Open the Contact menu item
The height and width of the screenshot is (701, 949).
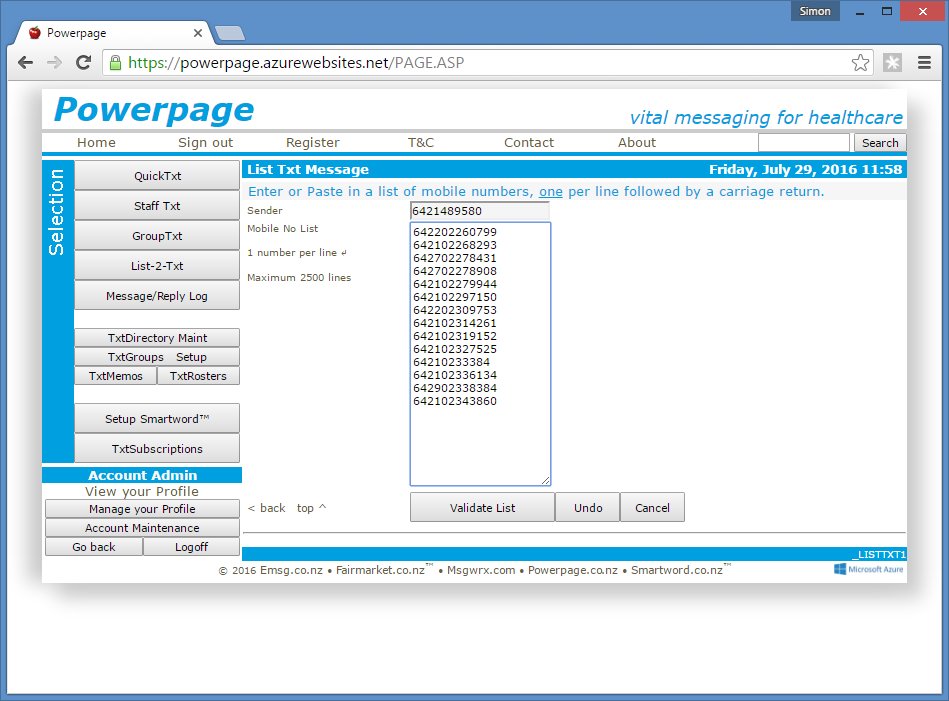pos(528,143)
